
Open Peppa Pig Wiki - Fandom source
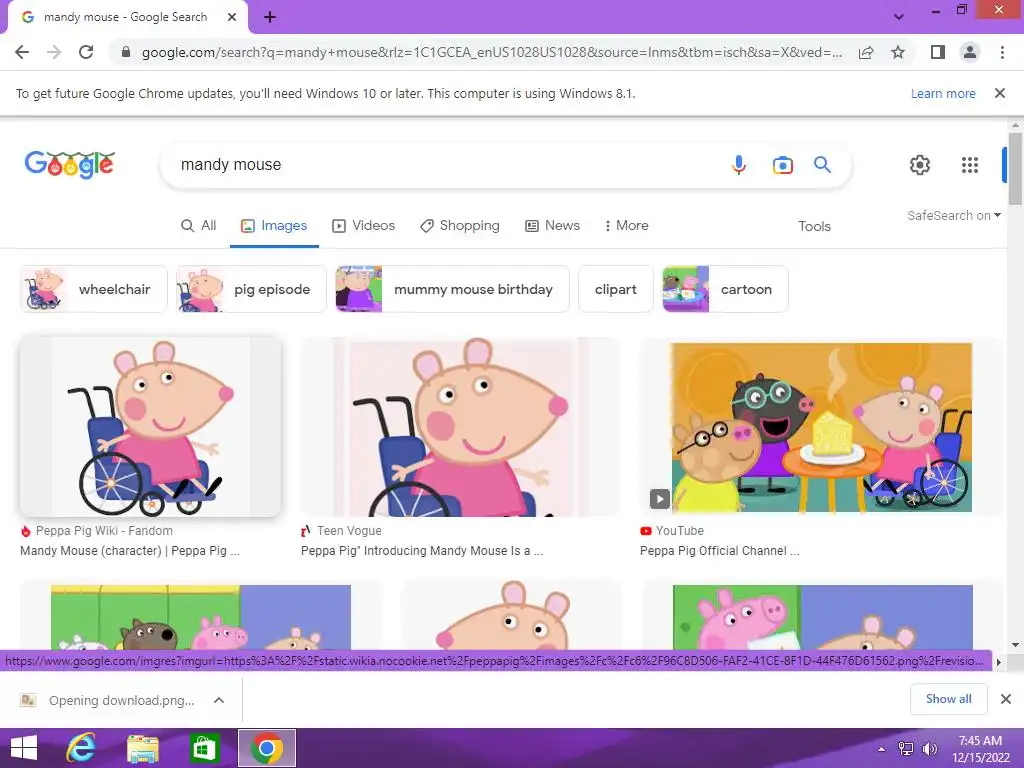[97, 531]
